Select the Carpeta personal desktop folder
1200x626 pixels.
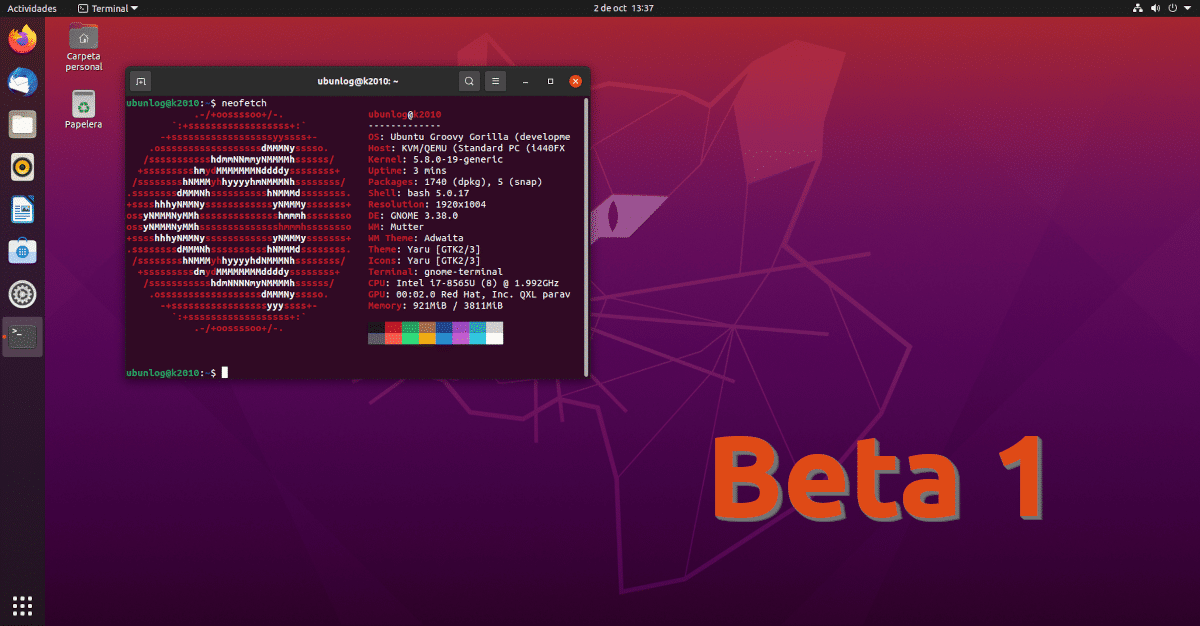coord(84,42)
